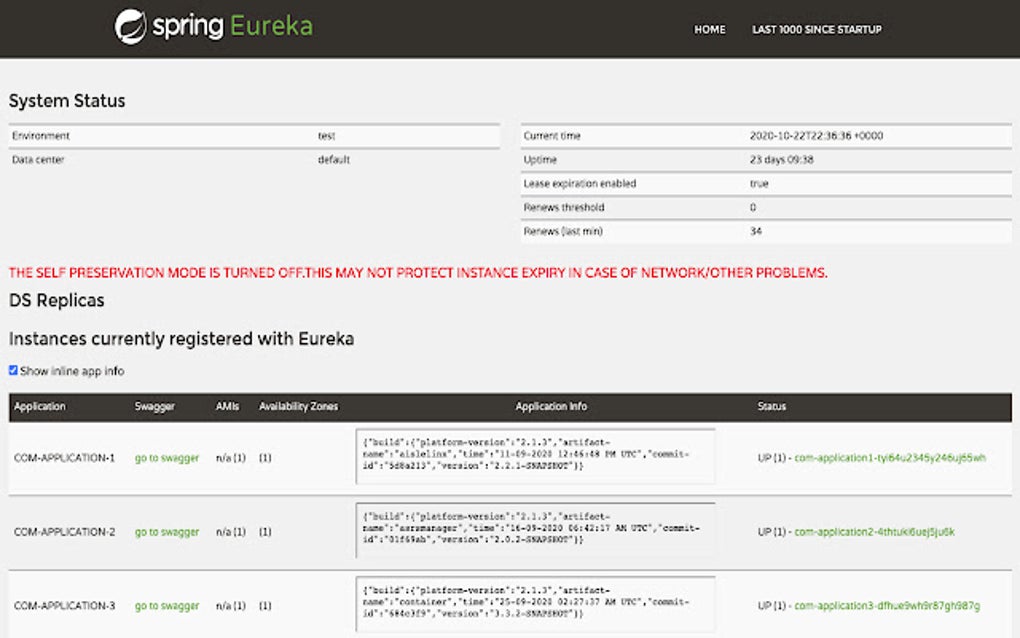The width and height of the screenshot is (1020, 638).
Task: Open LAST 1000 SINCE STARTUP page
Action: [816, 29]
